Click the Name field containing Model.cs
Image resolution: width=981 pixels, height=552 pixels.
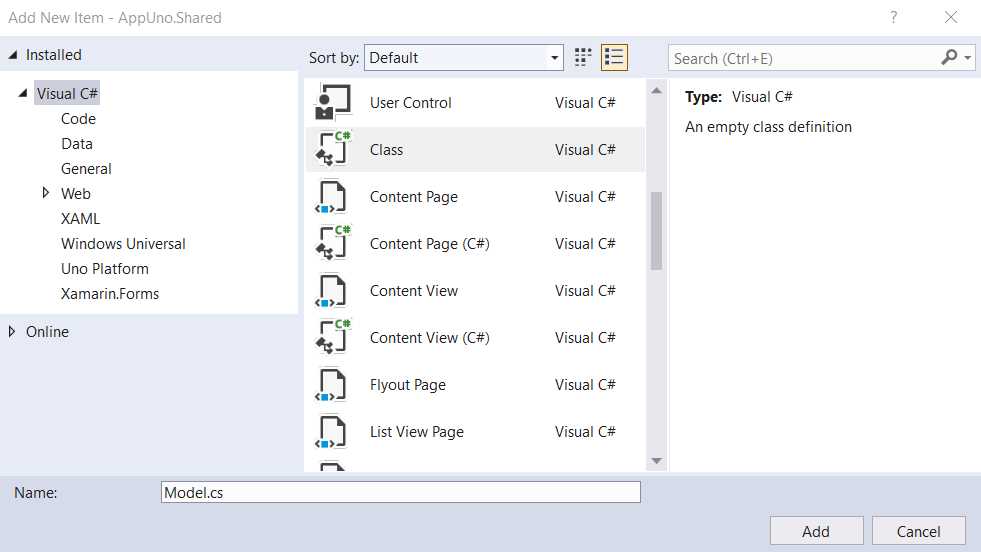(x=400, y=492)
